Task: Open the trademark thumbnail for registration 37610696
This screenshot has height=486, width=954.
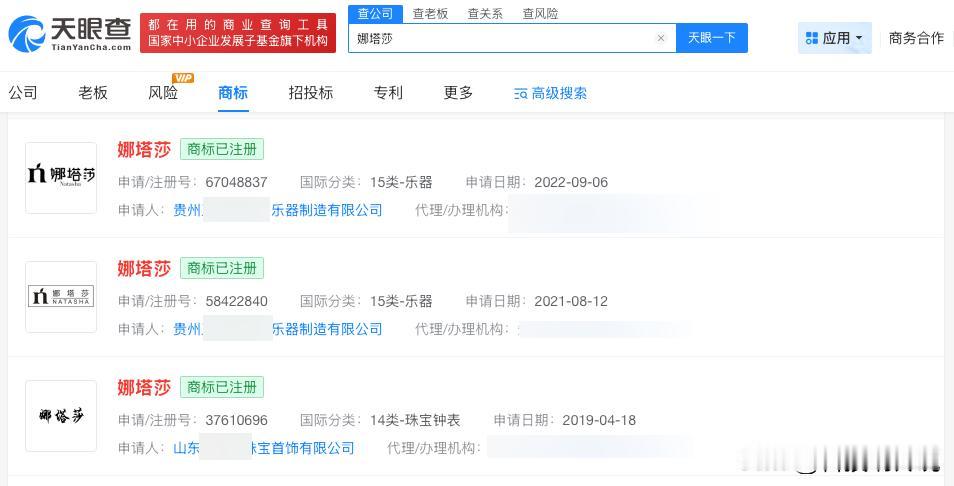Action: click(x=61, y=416)
